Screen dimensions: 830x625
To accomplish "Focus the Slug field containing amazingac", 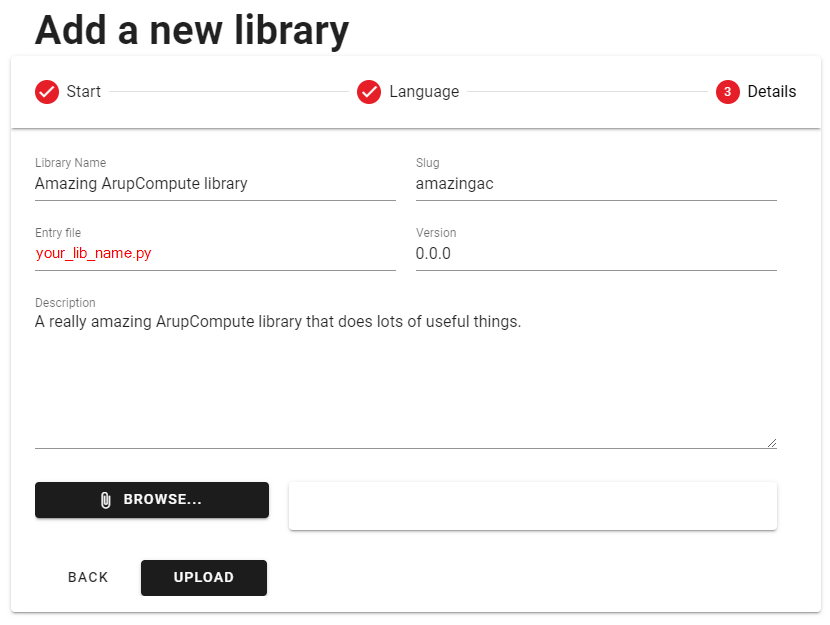I will click(x=596, y=184).
